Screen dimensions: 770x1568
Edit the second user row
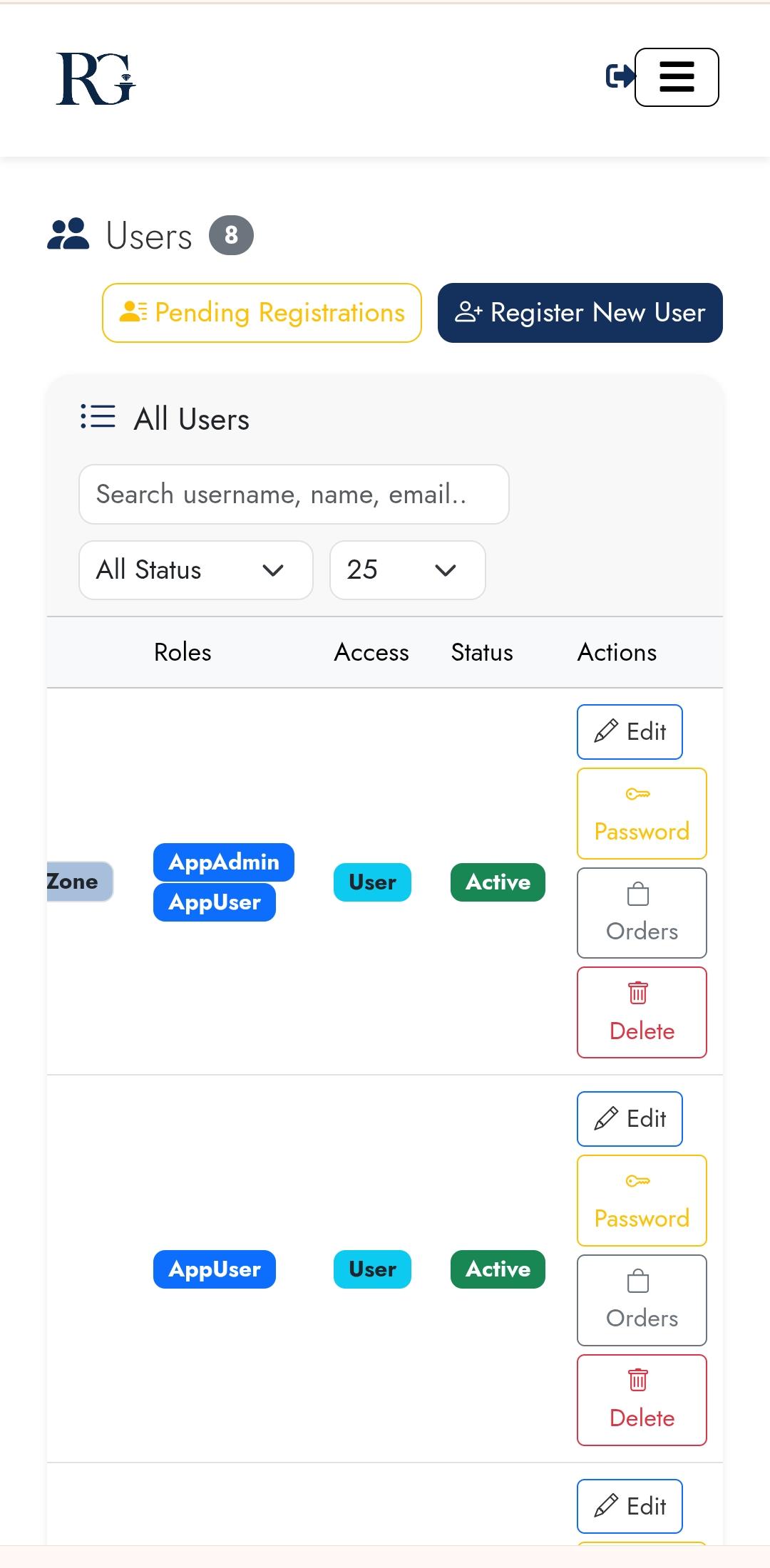tap(630, 1119)
